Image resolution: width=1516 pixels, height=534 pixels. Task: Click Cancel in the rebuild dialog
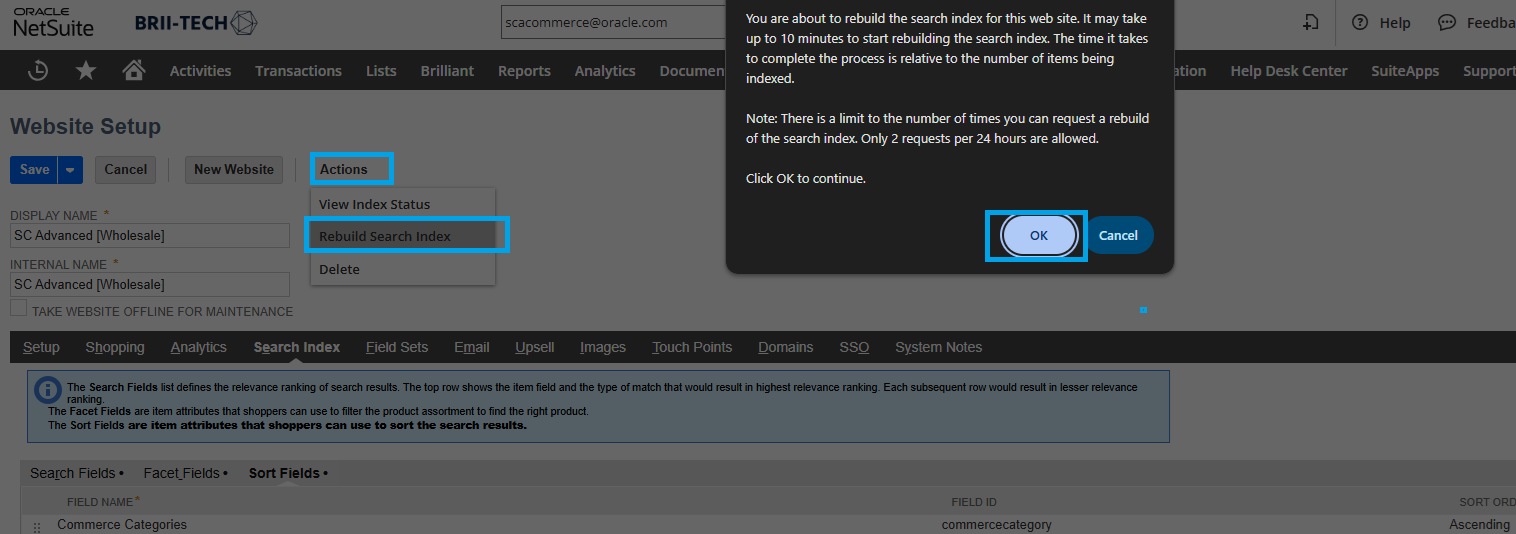[1118, 236]
